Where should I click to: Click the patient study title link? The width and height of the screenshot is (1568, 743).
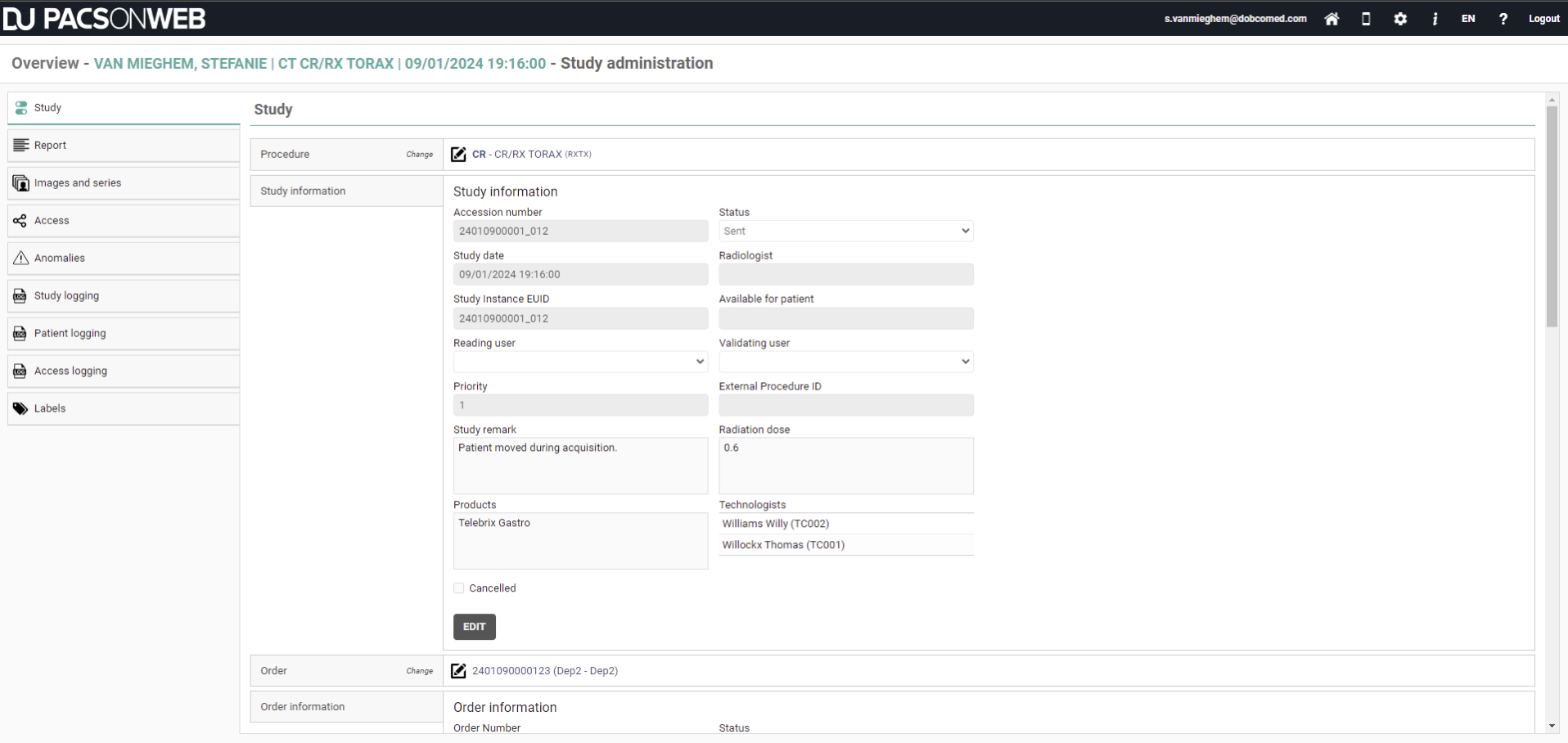[x=320, y=63]
